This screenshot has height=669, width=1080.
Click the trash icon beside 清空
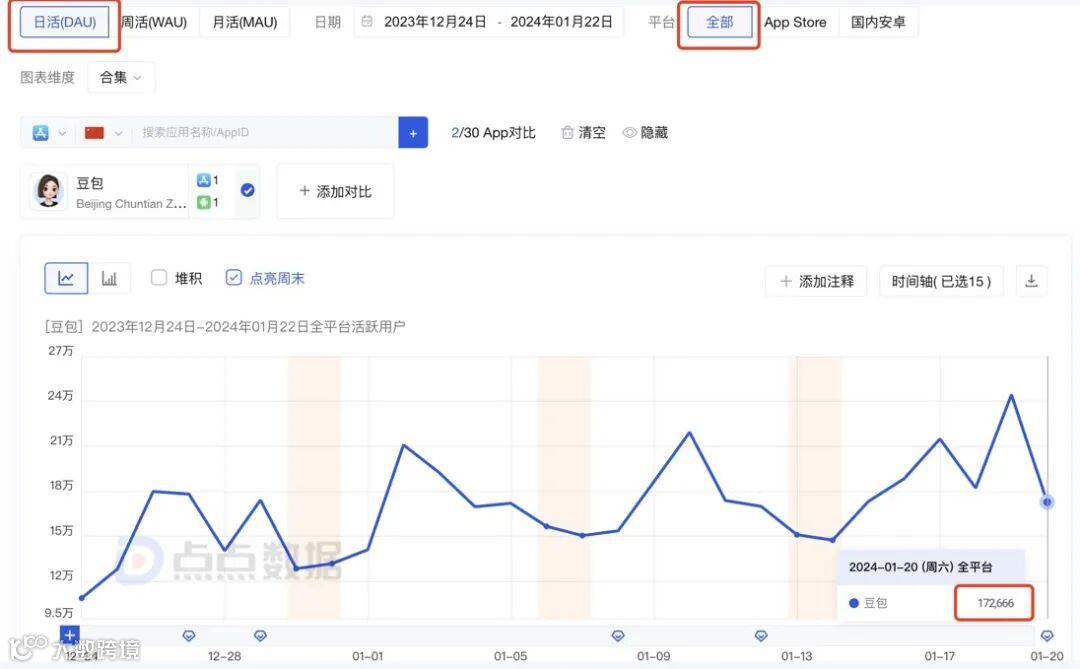tap(567, 132)
